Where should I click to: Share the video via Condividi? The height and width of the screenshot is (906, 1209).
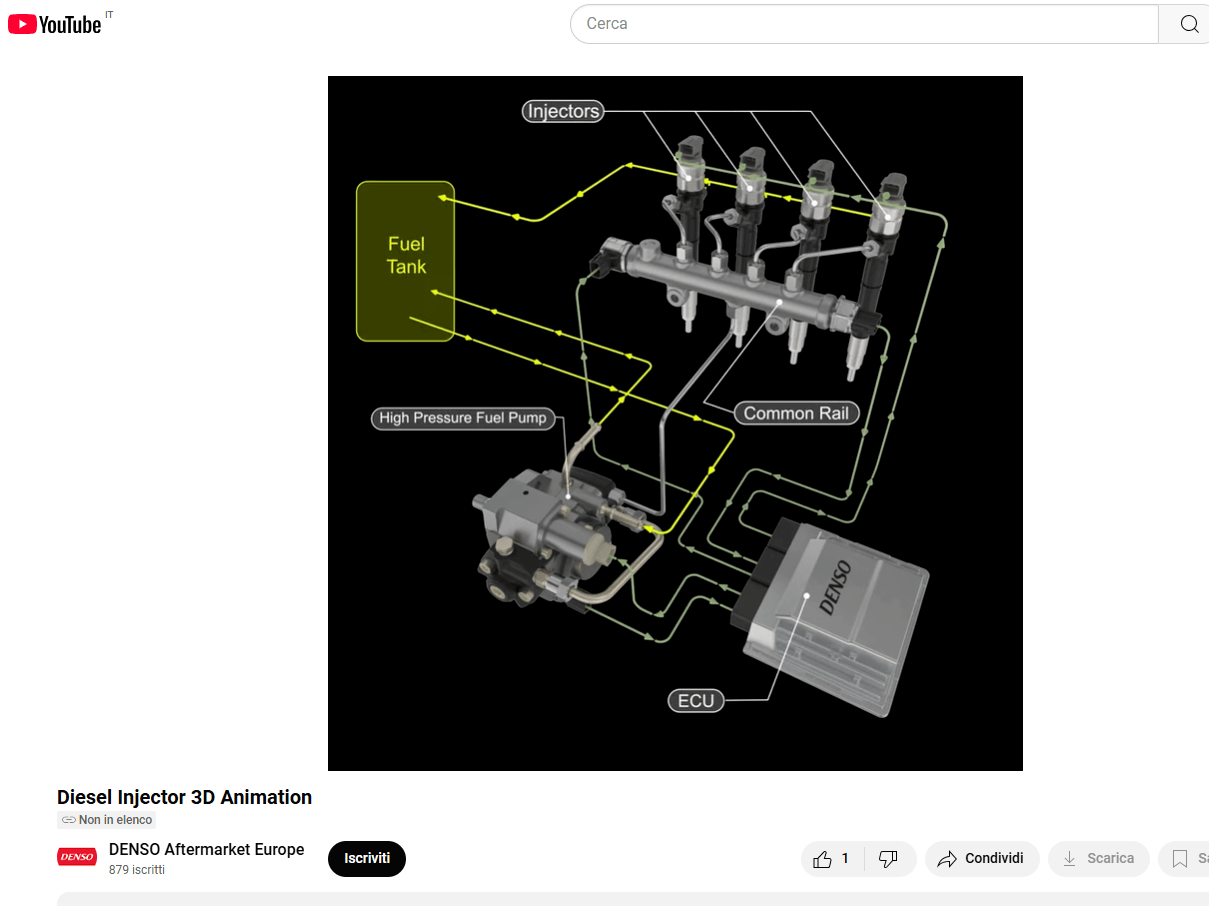click(982, 859)
